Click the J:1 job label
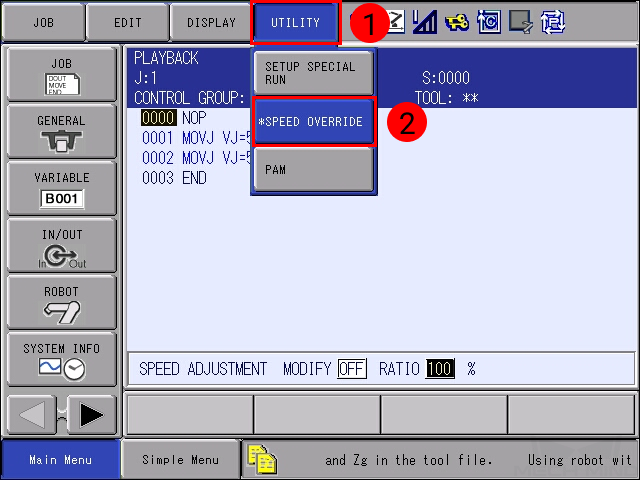The height and width of the screenshot is (480, 640). pyautogui.click(x=145, y=78)
